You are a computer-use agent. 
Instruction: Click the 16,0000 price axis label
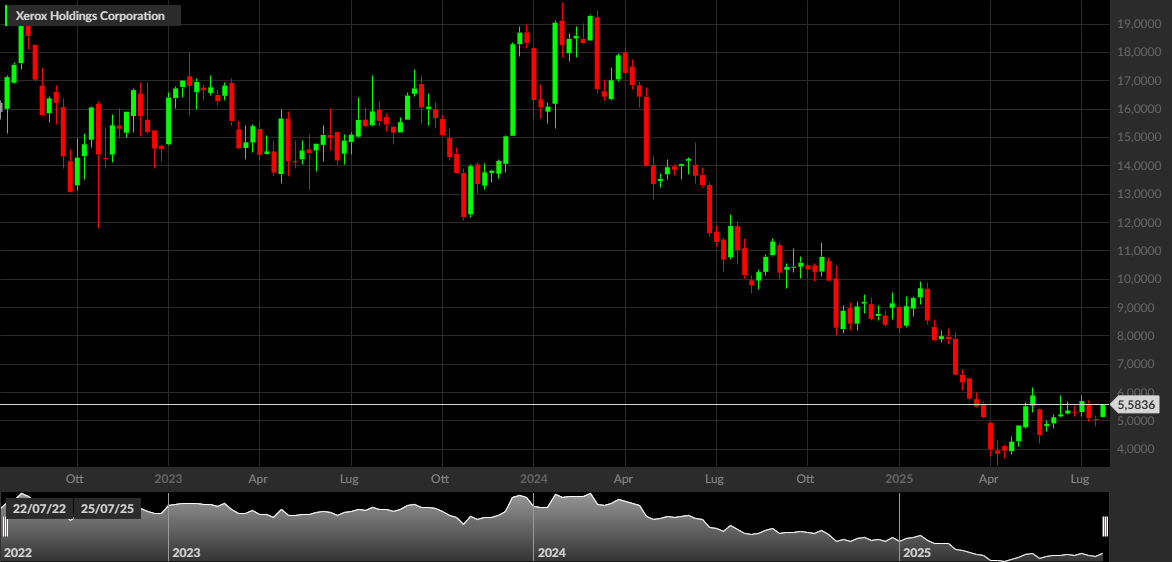pos(1139,109)
